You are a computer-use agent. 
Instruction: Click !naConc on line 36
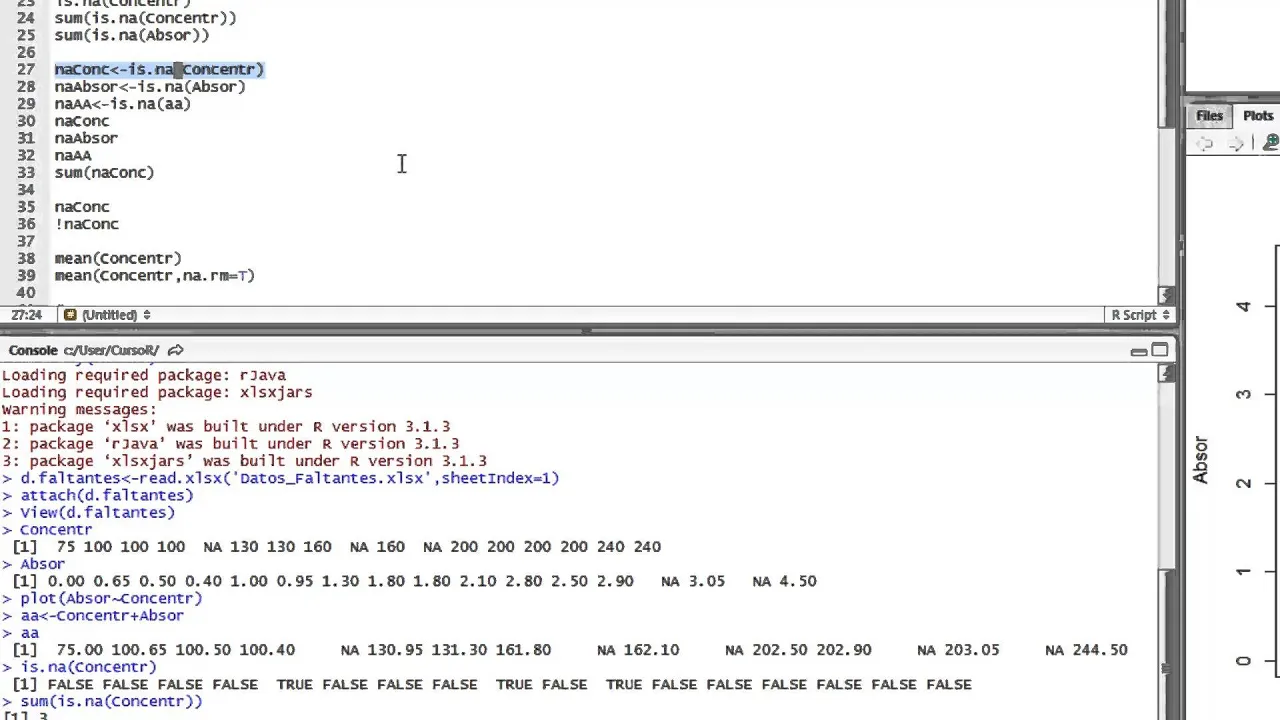[86, 224]
